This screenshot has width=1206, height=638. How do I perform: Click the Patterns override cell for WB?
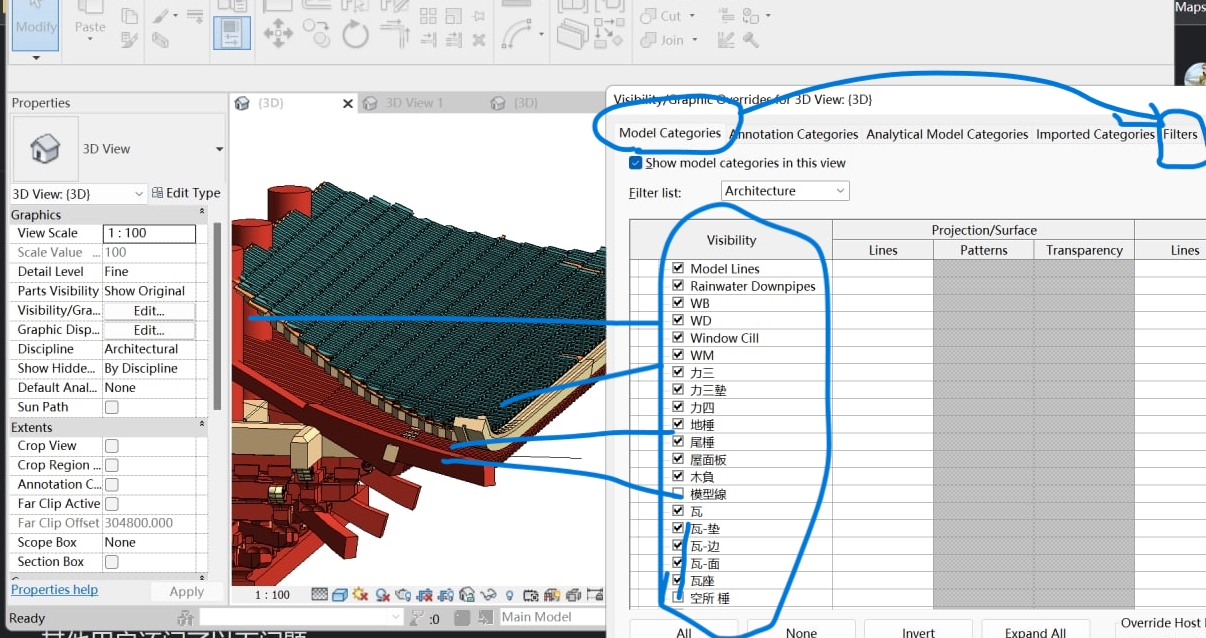coord(983,303)
